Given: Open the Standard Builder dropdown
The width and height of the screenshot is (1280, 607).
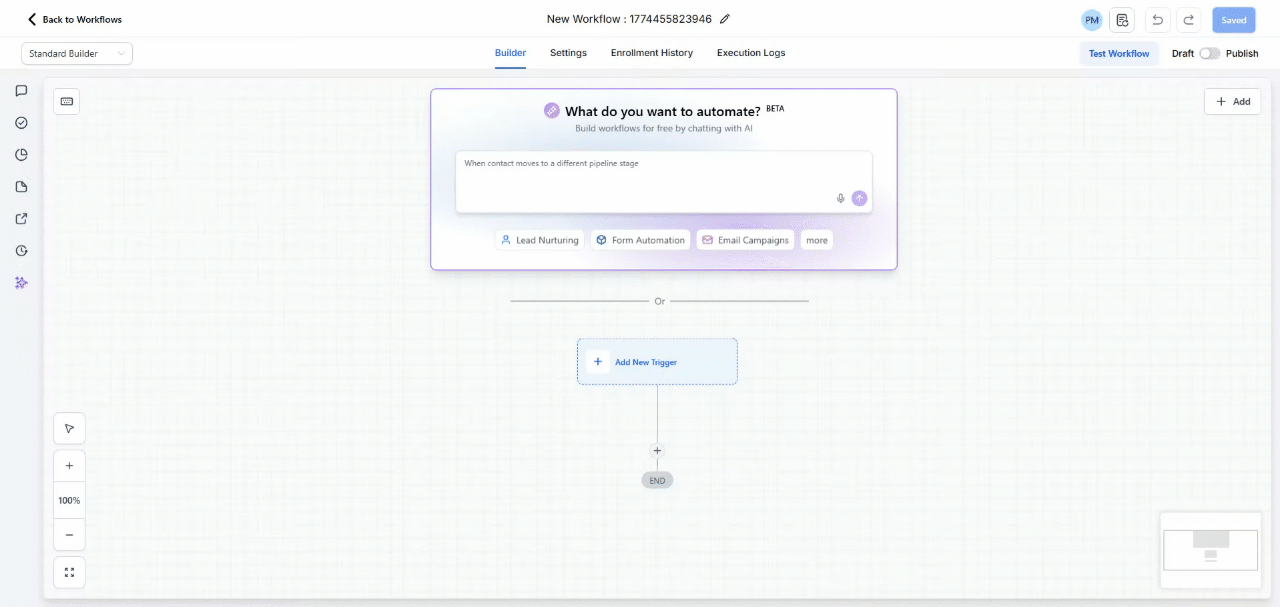Looking at the screenshot, I should click(x=77, y=54).
